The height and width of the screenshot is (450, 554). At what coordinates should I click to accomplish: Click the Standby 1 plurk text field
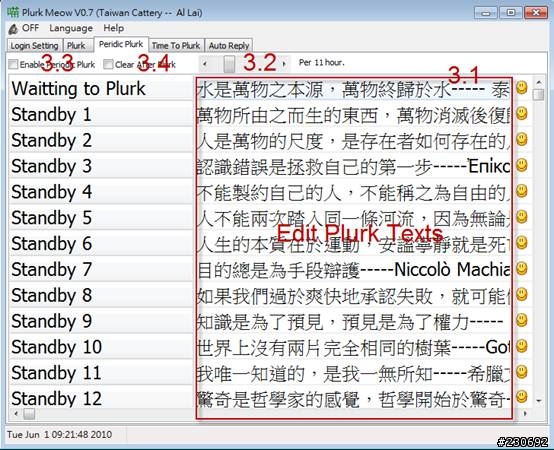click(x=353, y=114)
